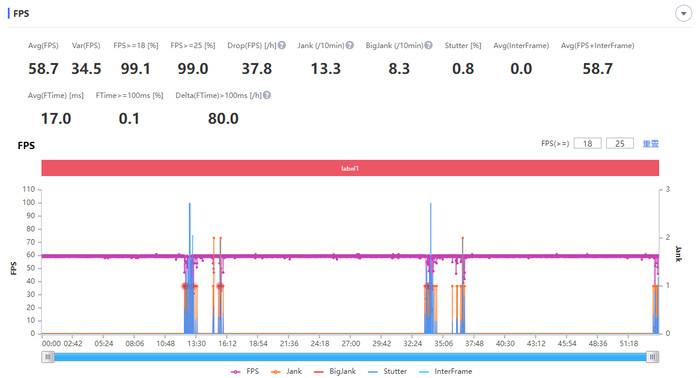This screenshot has width=700, height=378.
Task: Select the red label1 bar
Action: click(x=350, y=168)
